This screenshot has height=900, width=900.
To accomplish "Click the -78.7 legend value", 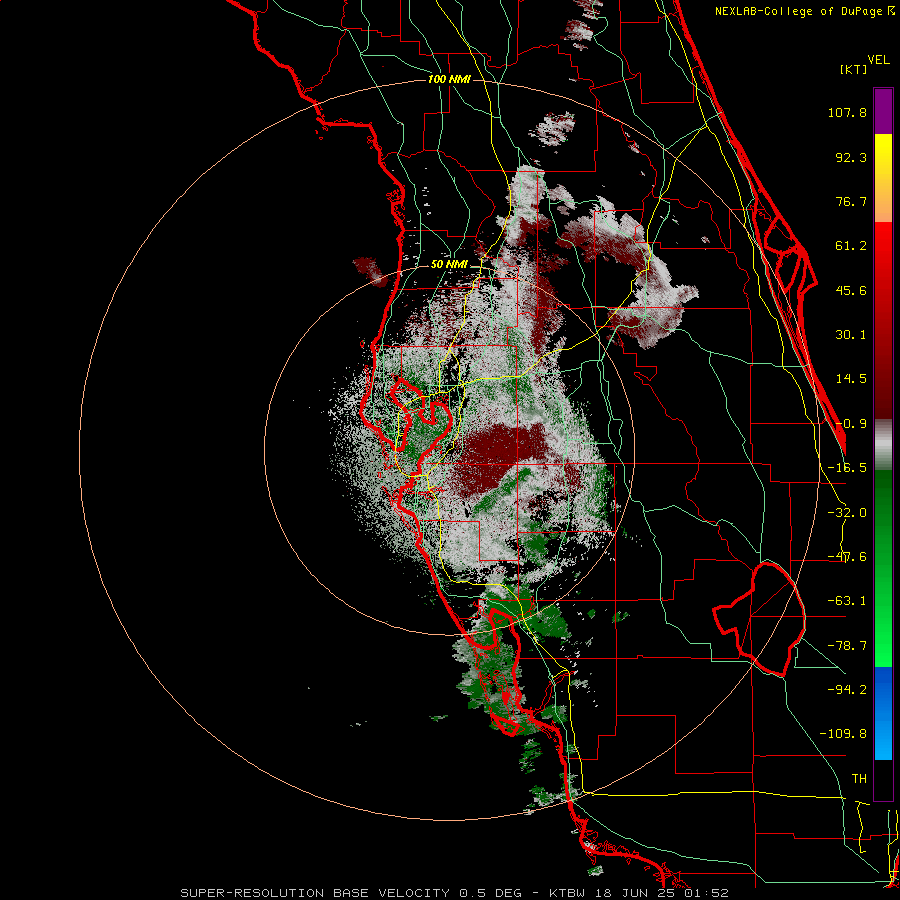I will coord(847,646).
